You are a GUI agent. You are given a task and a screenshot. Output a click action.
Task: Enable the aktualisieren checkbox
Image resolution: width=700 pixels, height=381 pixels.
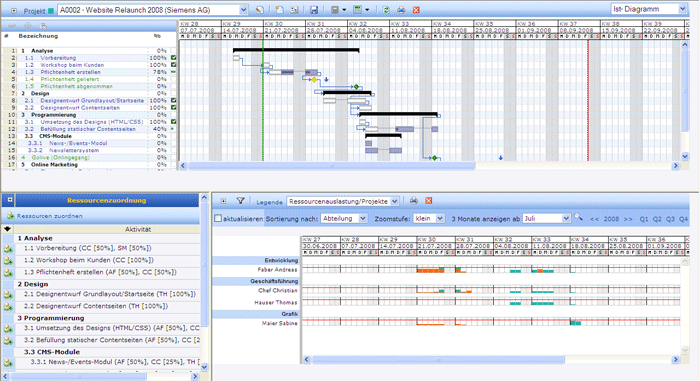point(218,218)
